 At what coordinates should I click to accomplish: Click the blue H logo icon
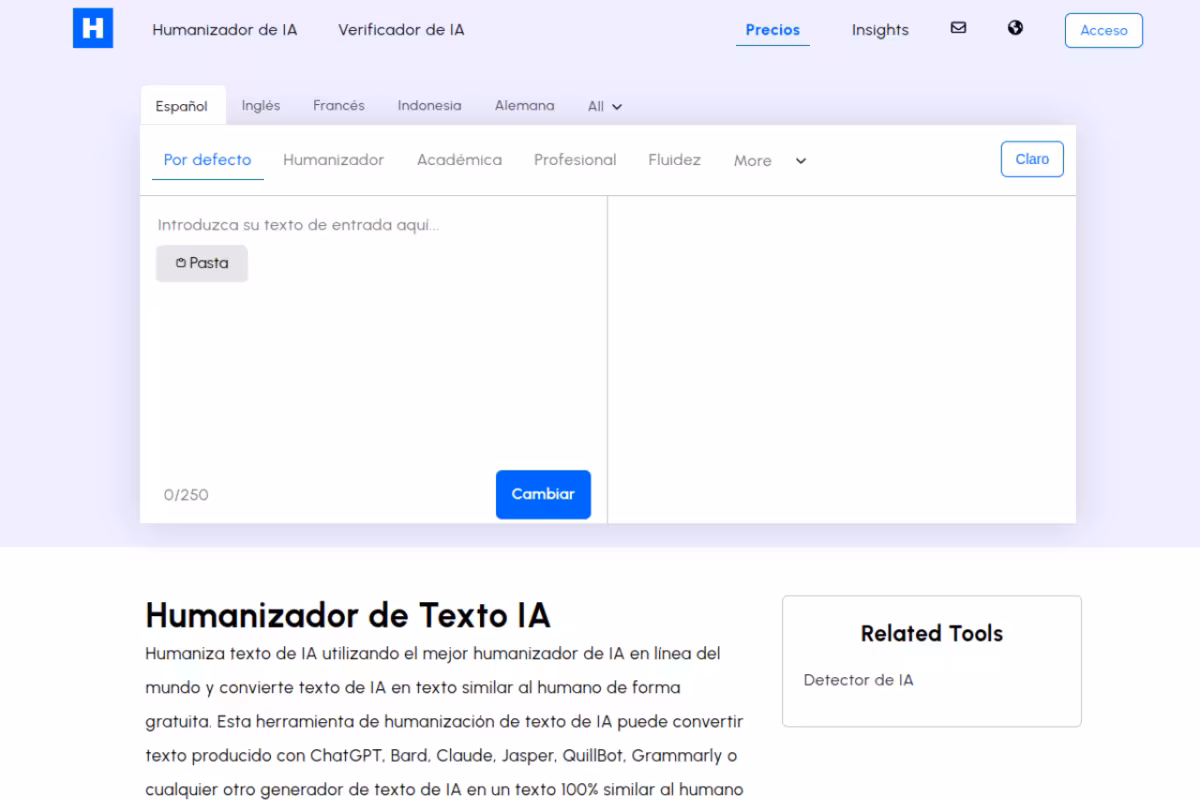[x=93, y=28]
